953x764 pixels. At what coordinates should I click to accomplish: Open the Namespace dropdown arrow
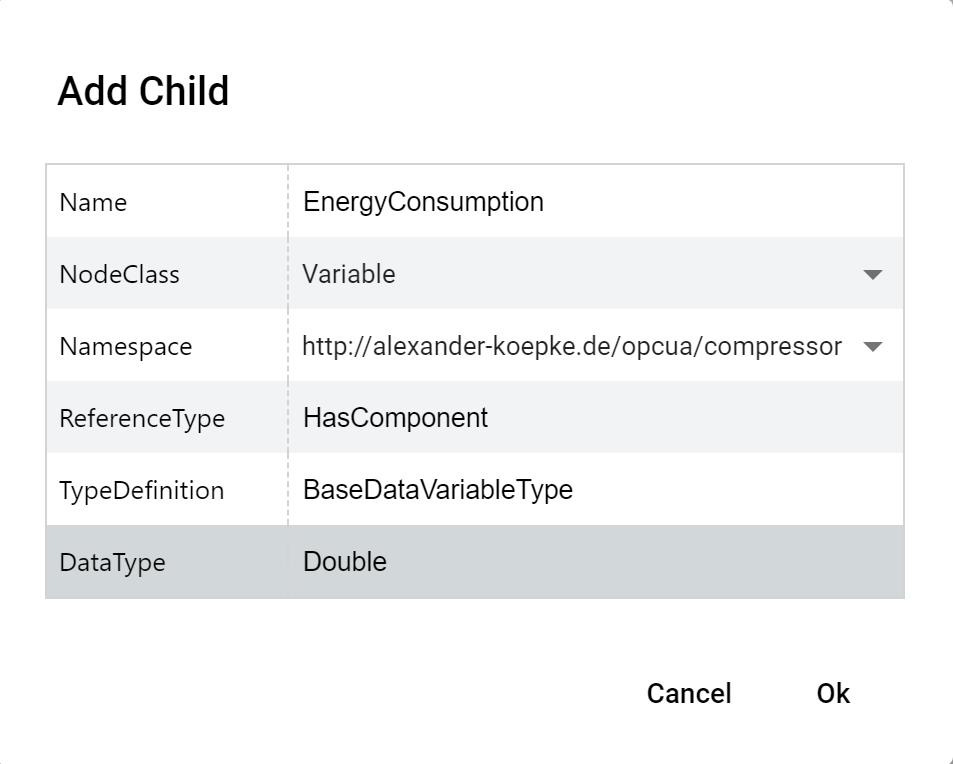(873, 346)
